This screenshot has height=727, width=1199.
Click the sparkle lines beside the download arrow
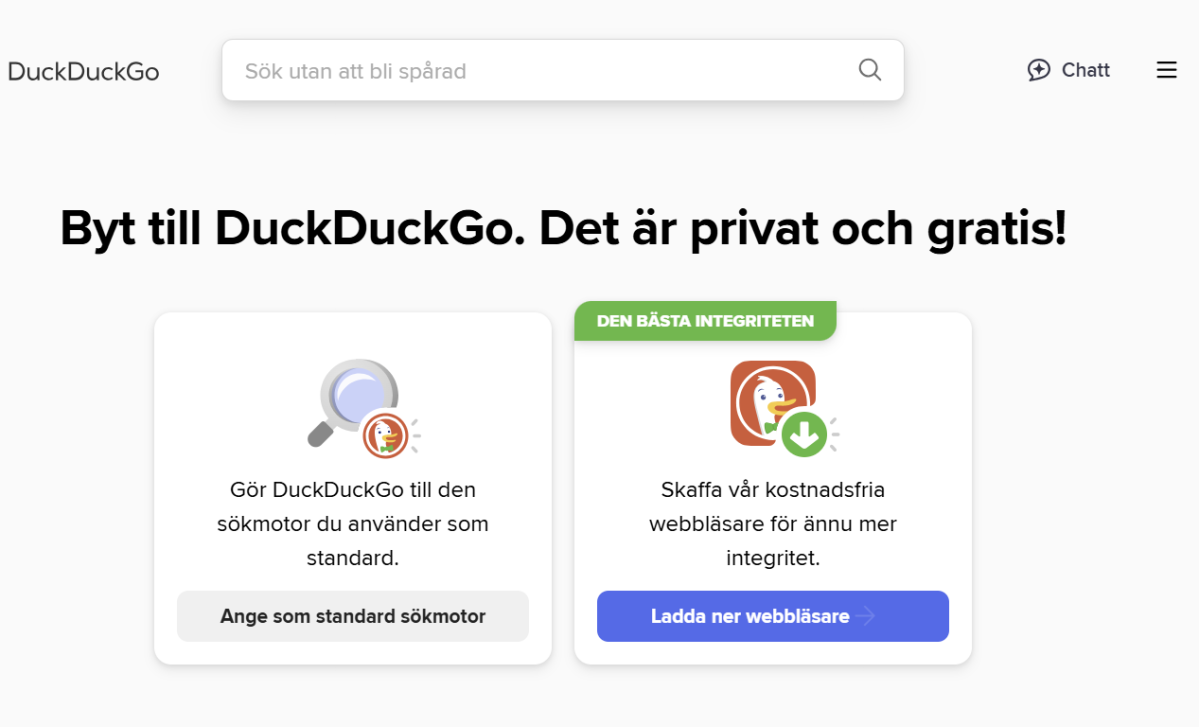coord(834,428)
